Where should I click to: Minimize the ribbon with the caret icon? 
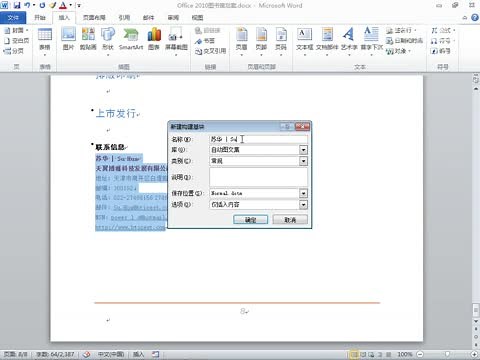click(x=465, y=18)
